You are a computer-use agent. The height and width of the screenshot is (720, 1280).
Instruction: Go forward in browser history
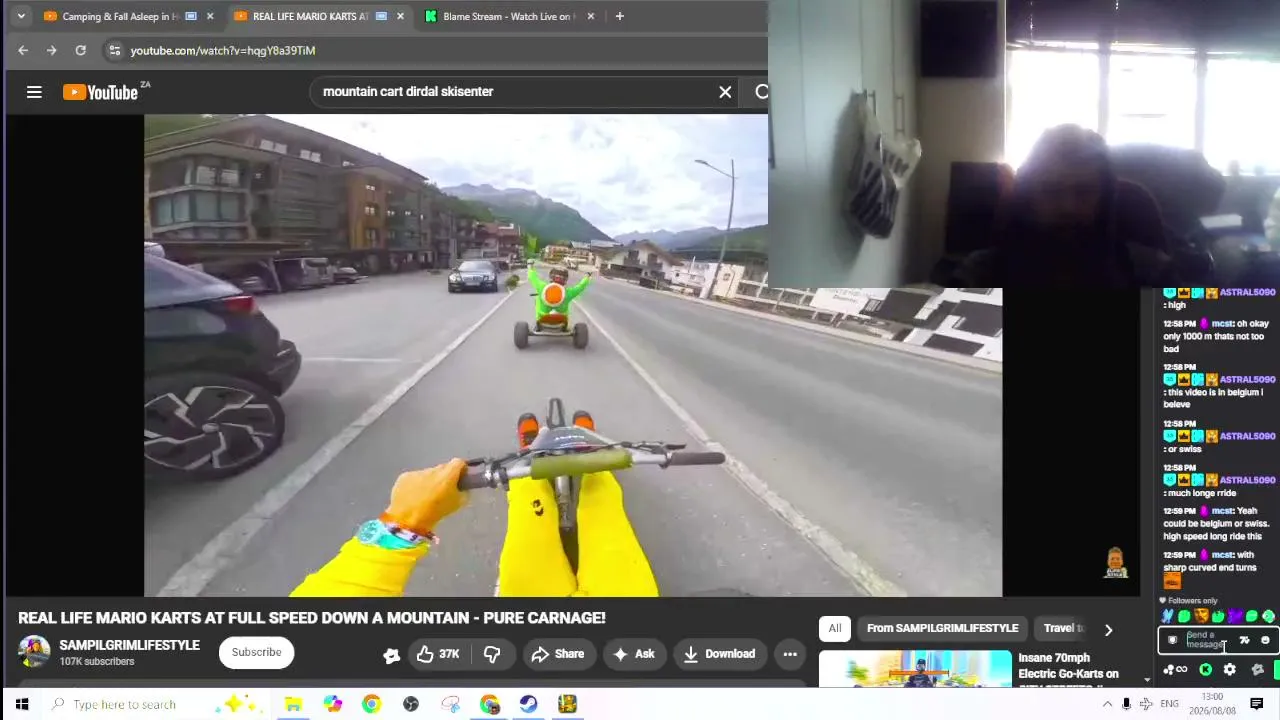[52, 50]
